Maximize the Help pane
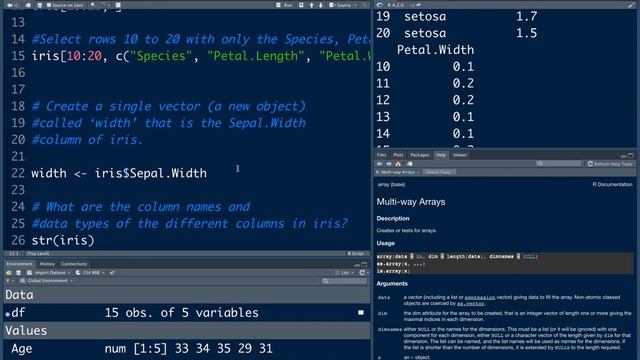The height and width of the screenshot is (360, 640). pyautogui.click(x=631, y=156)
